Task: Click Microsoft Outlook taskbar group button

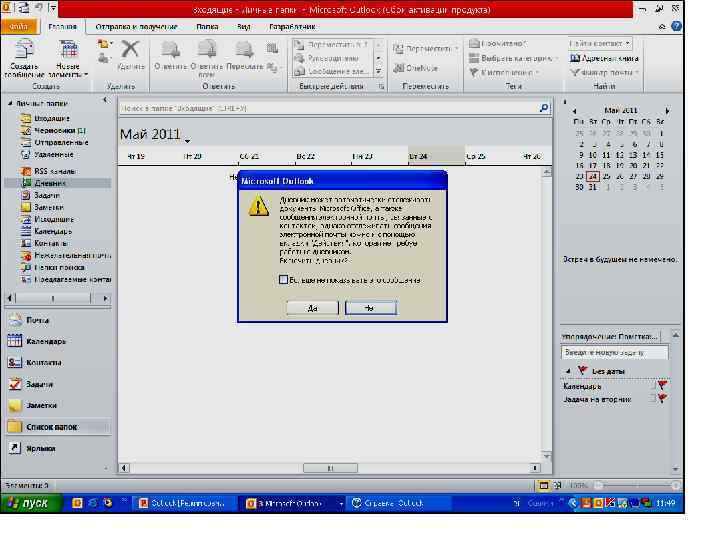Action: point(294,503)
